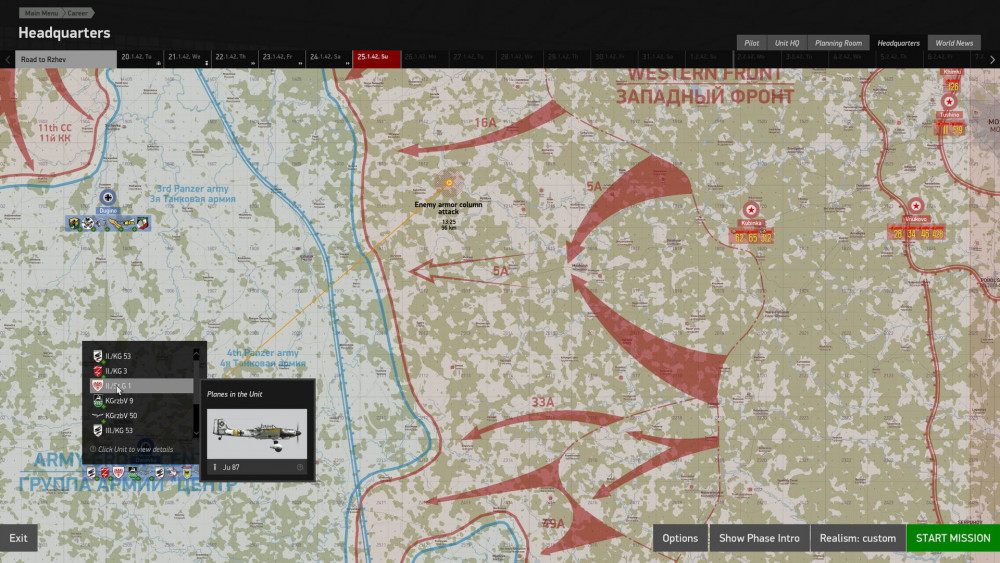Click the Ju 87 plane label
This screenshot has width=1000, height=563.
click(231, 467)
